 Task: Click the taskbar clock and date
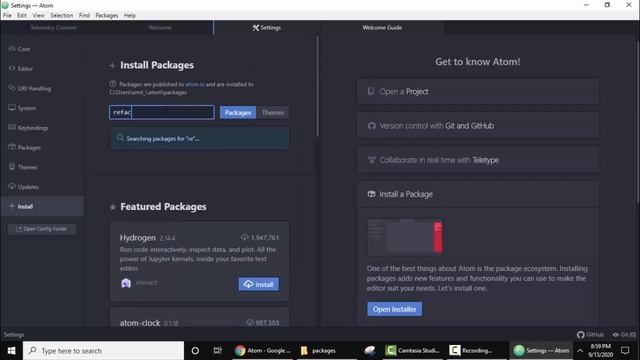click(x=600, y=351)
